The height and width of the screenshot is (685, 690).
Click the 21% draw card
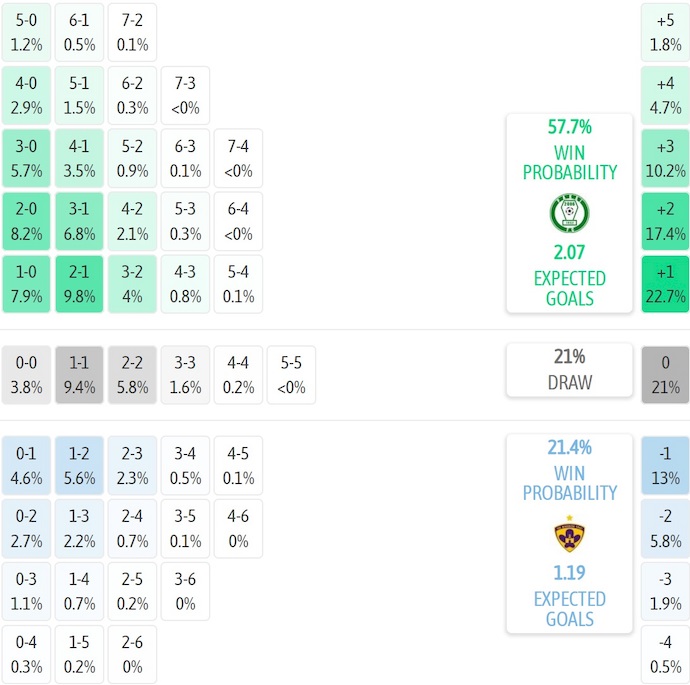click(x=569, y=370)
